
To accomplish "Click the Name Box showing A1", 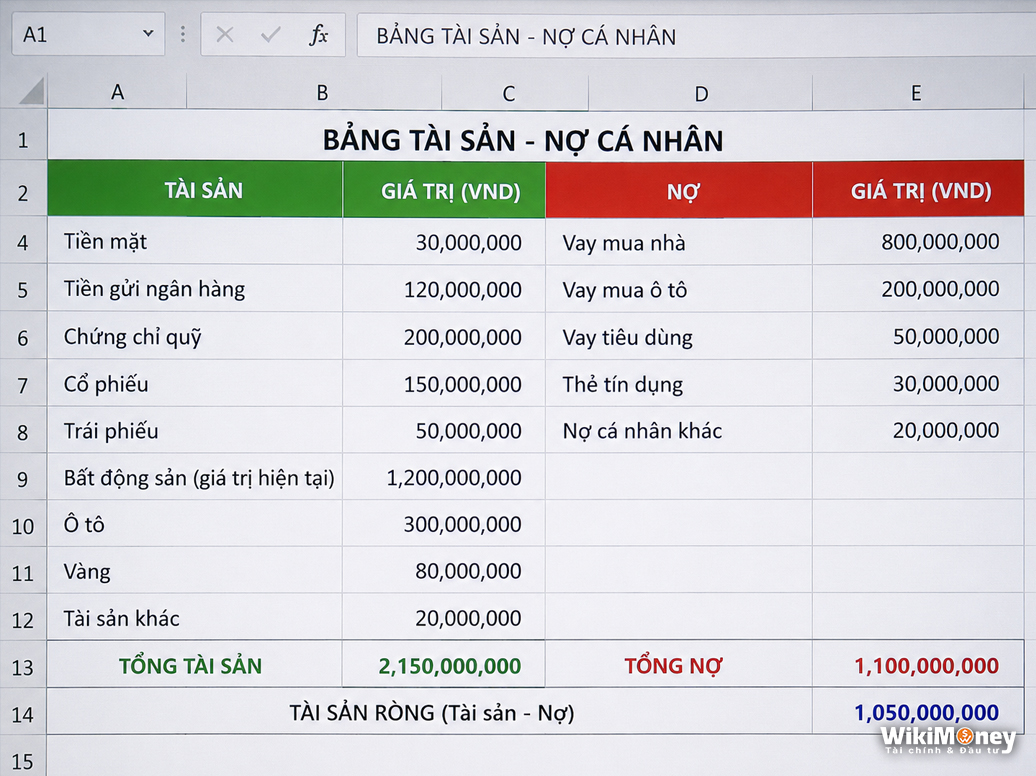I will (x=88, y=34).
